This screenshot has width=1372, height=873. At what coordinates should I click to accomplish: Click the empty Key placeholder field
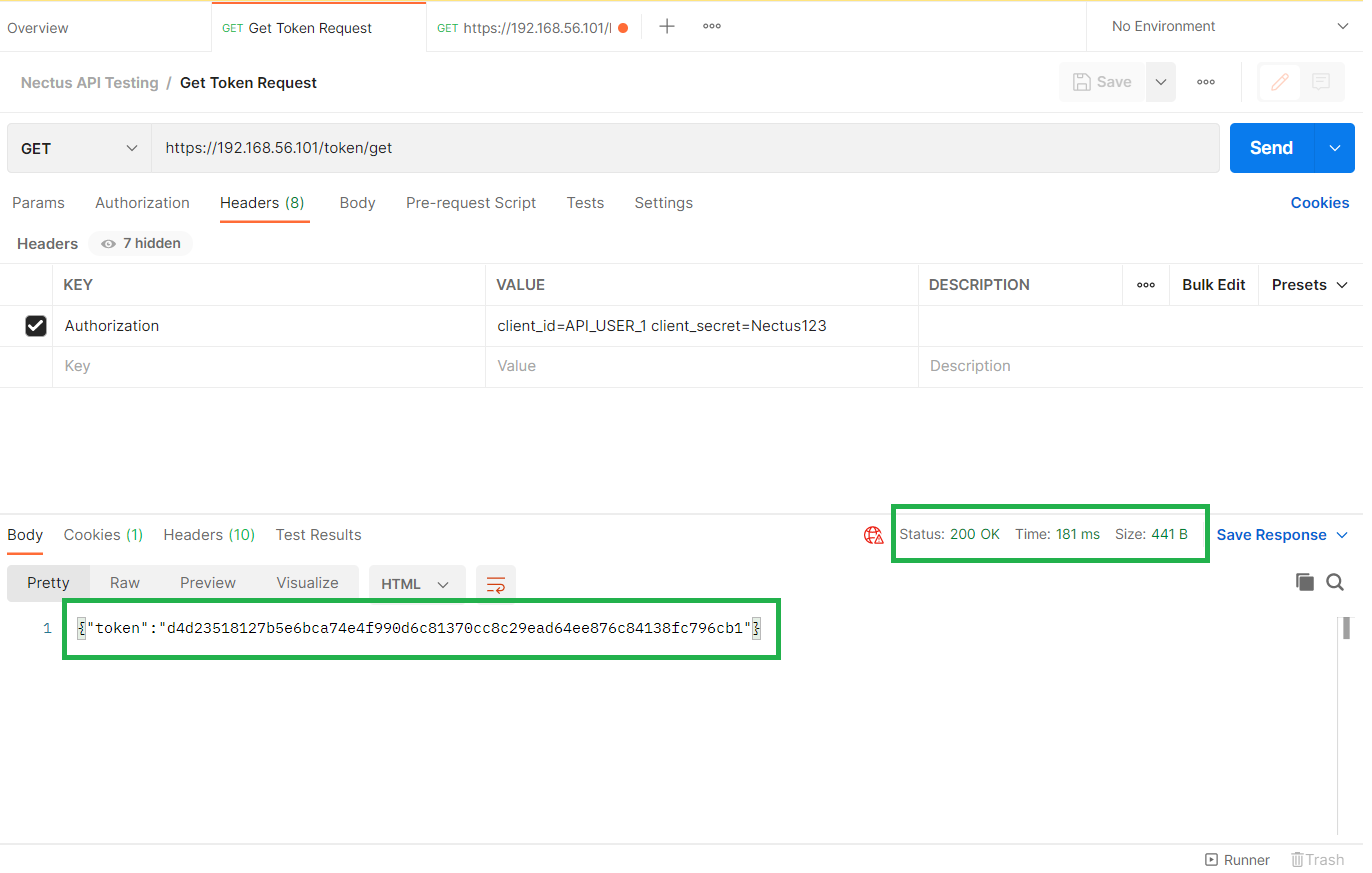(269, 367)
